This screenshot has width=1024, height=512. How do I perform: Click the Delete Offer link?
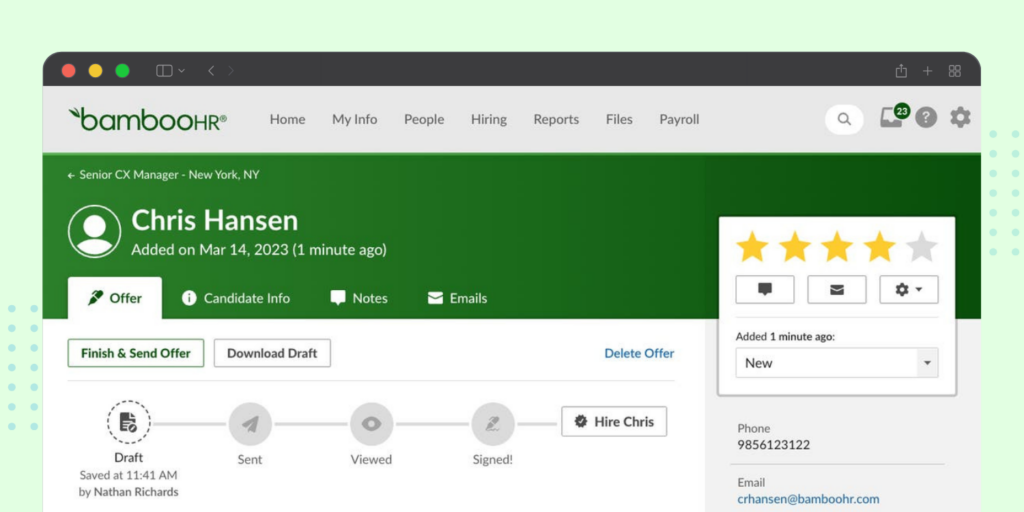coord(639,353)
